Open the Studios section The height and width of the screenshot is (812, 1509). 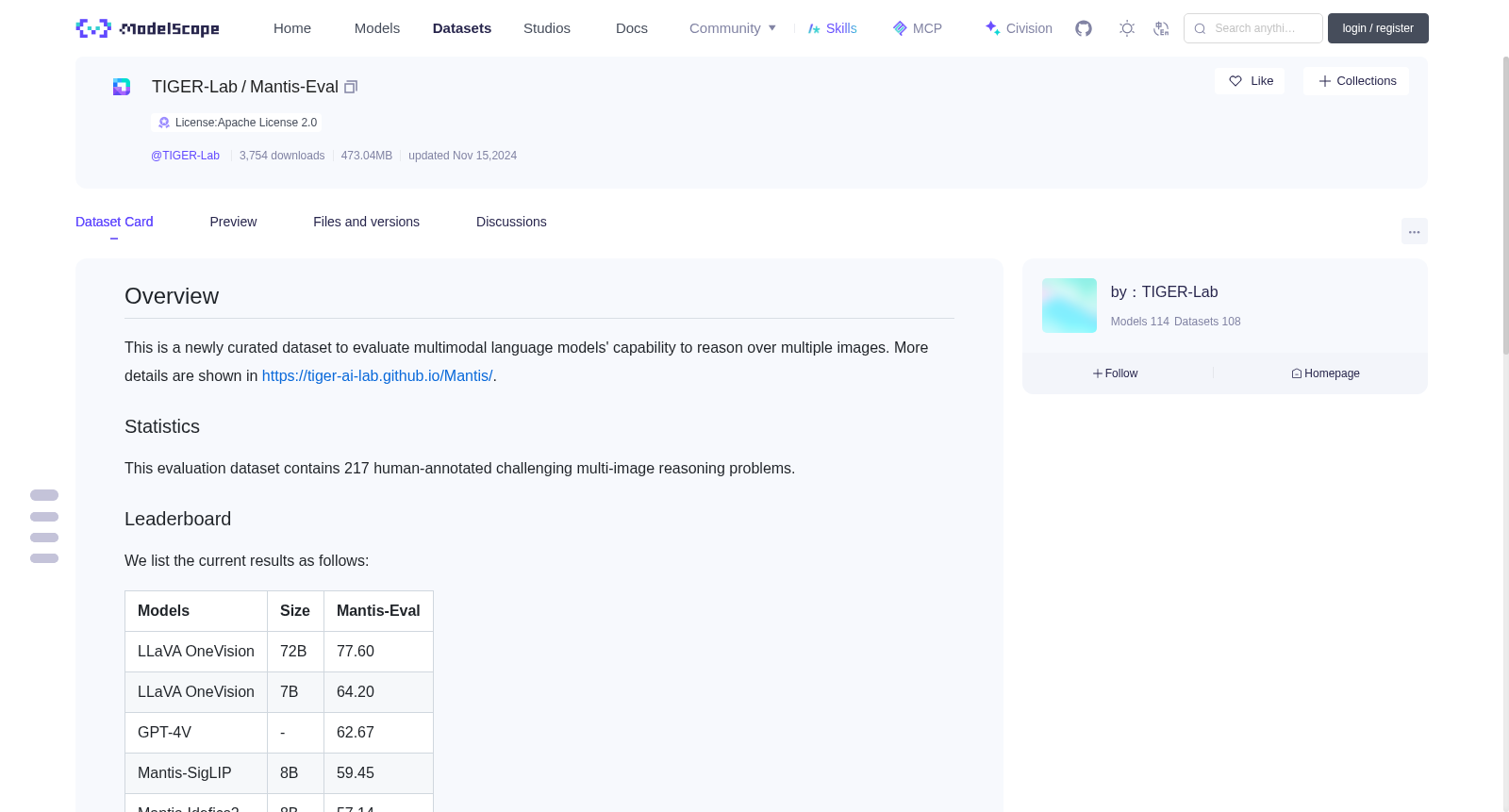547,28
